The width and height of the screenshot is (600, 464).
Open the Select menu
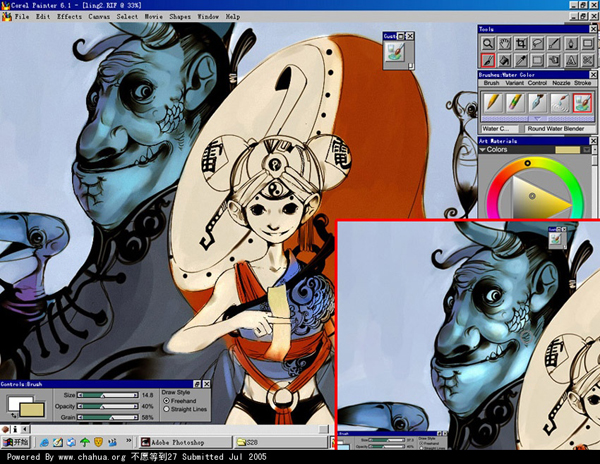coord(127,16)
